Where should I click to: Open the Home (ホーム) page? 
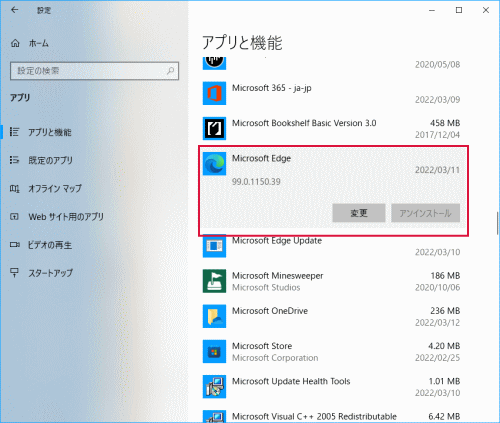click(x=30, y=43)
